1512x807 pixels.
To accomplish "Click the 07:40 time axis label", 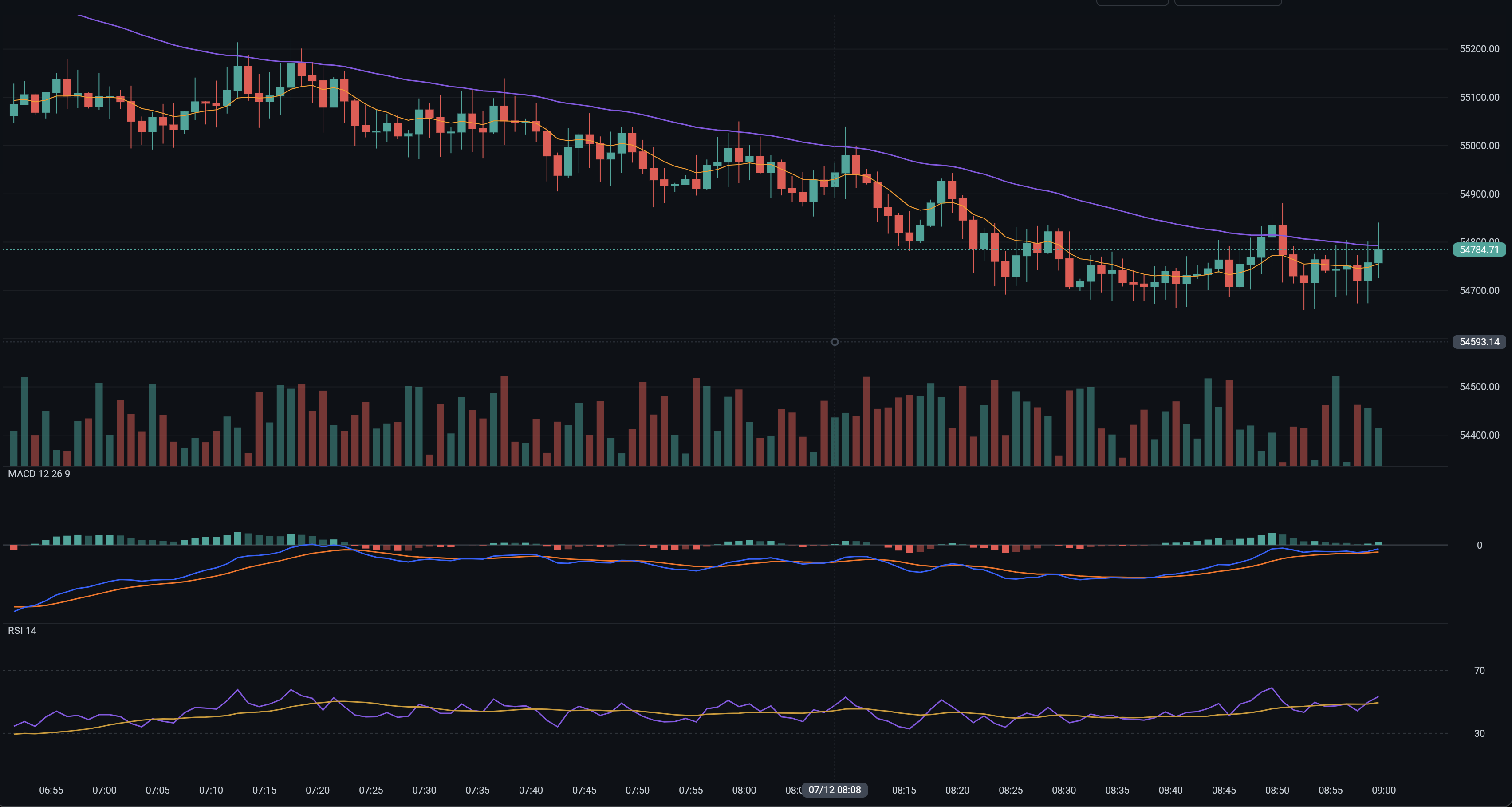I will (x=531, y=790).
